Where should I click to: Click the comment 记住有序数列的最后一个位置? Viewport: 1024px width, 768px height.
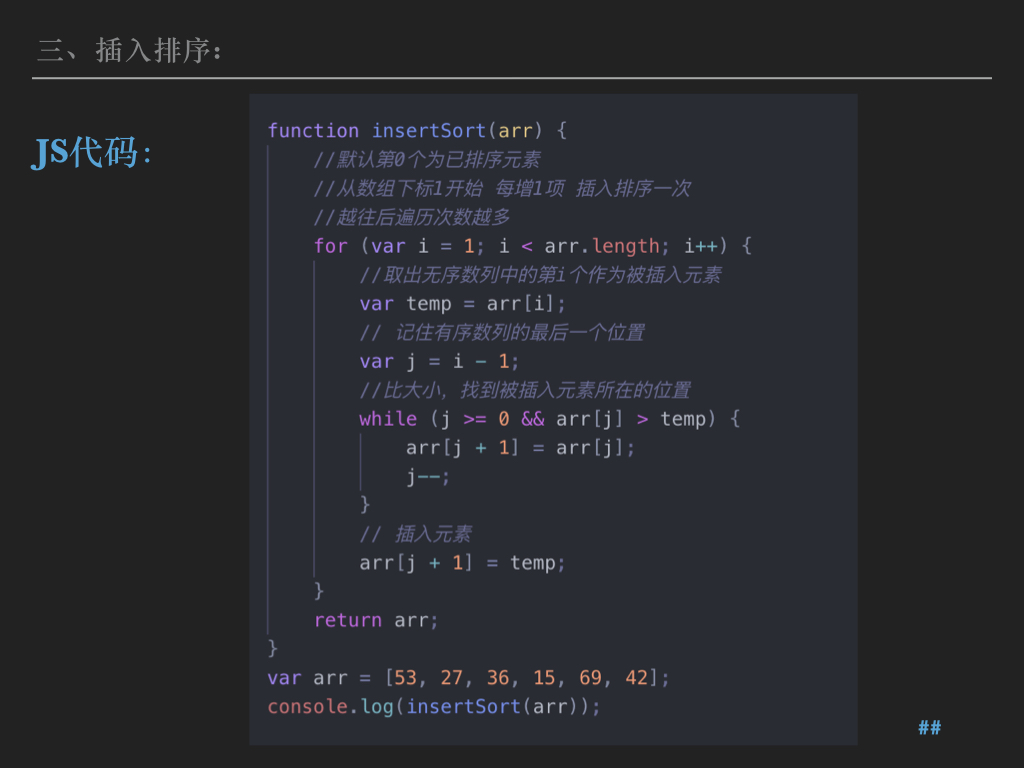coord(502,332)
